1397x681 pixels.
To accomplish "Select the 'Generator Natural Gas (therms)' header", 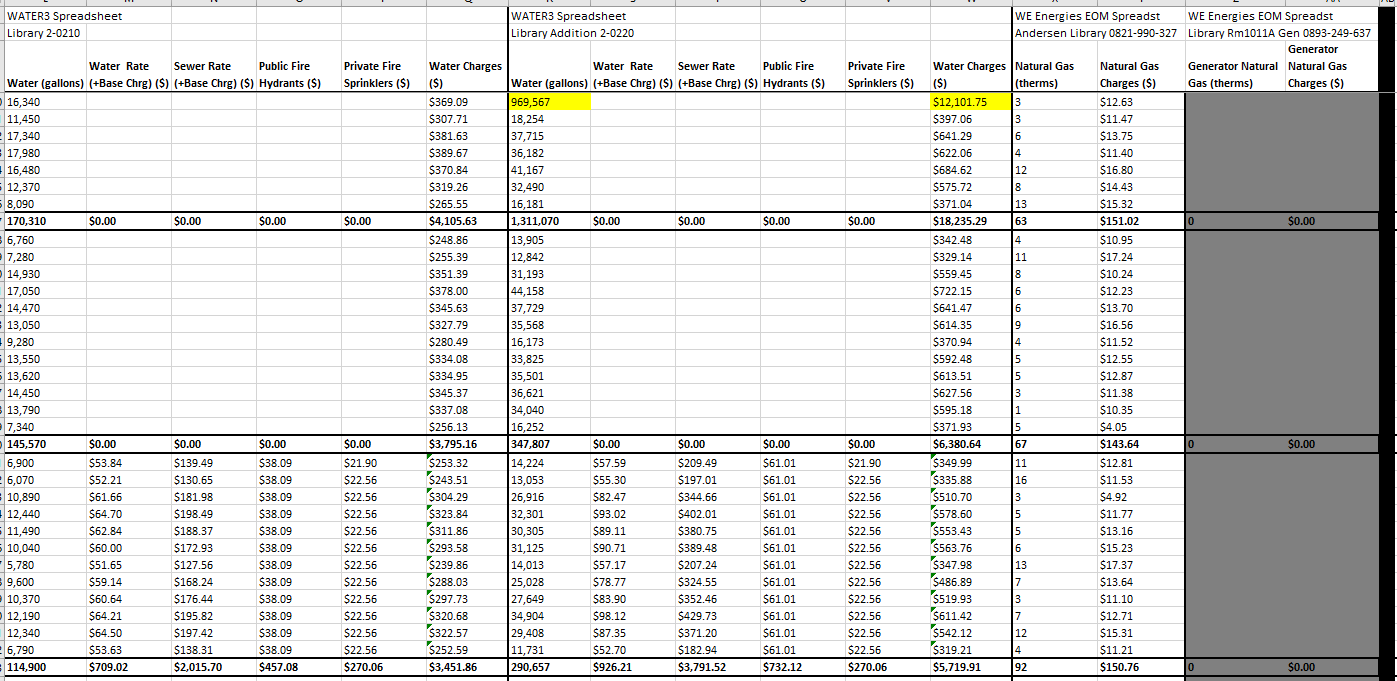I will click(1234, 74).
